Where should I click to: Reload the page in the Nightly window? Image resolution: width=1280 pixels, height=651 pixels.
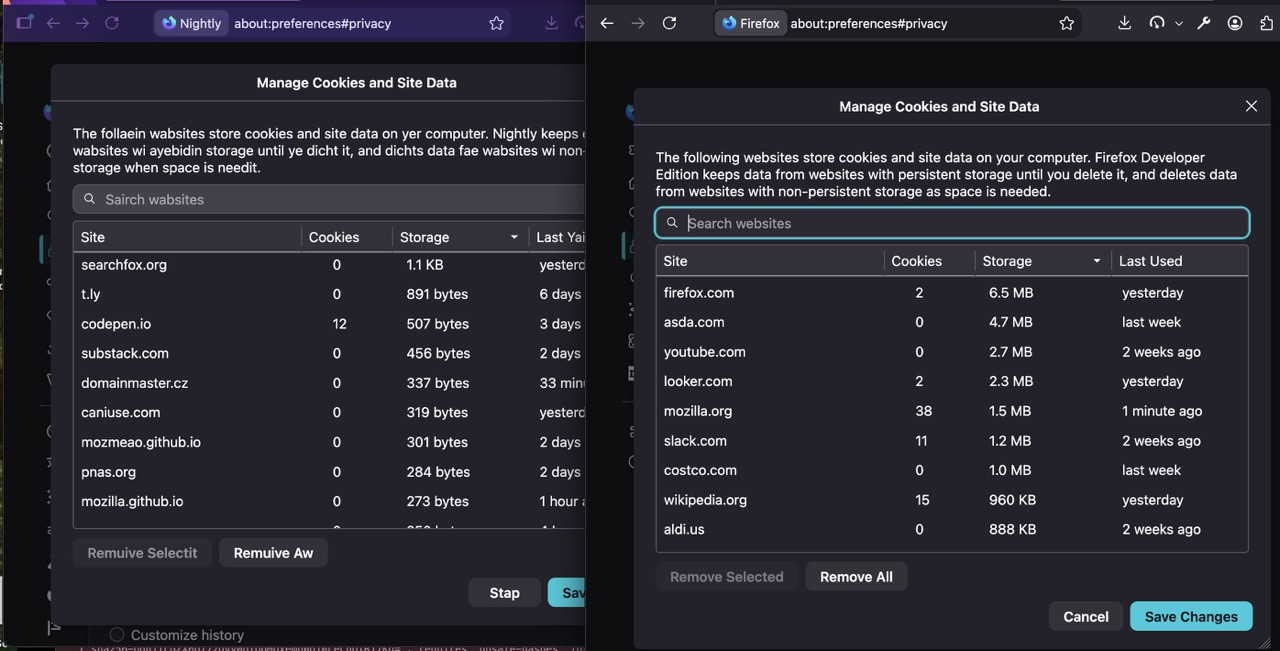click(112, 22)
